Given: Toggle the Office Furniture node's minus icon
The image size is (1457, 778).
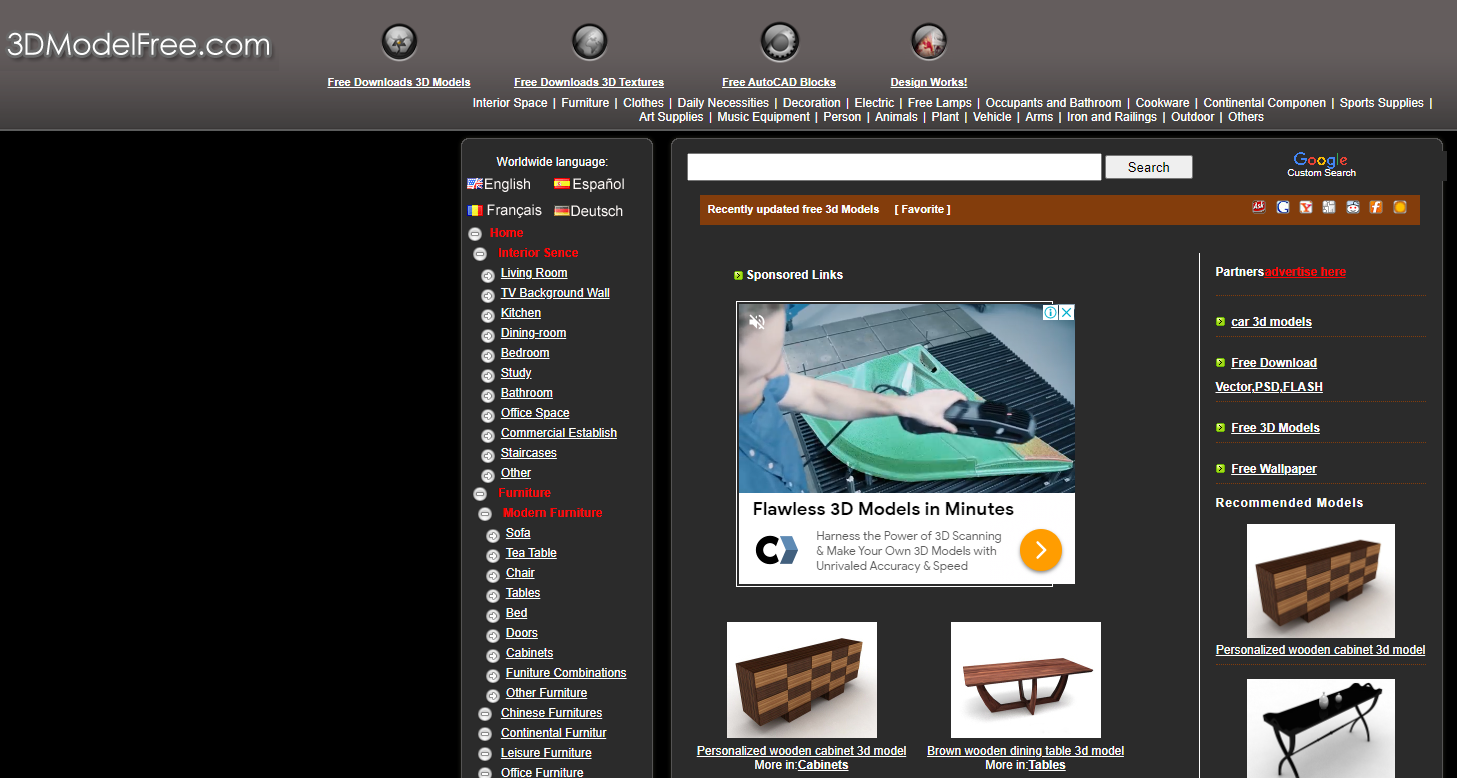Looking at the screenshot, I should [485, 773].
